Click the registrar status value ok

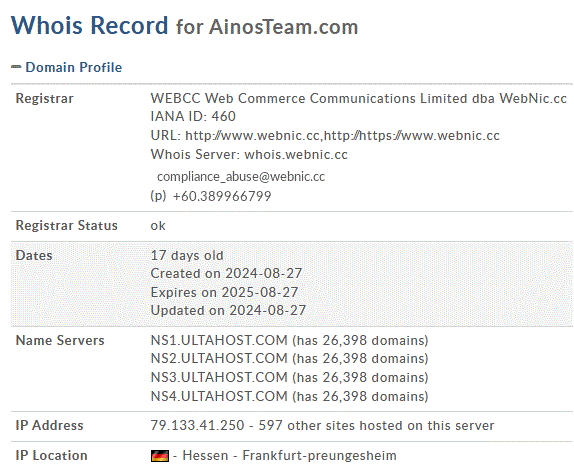[158, 226]
